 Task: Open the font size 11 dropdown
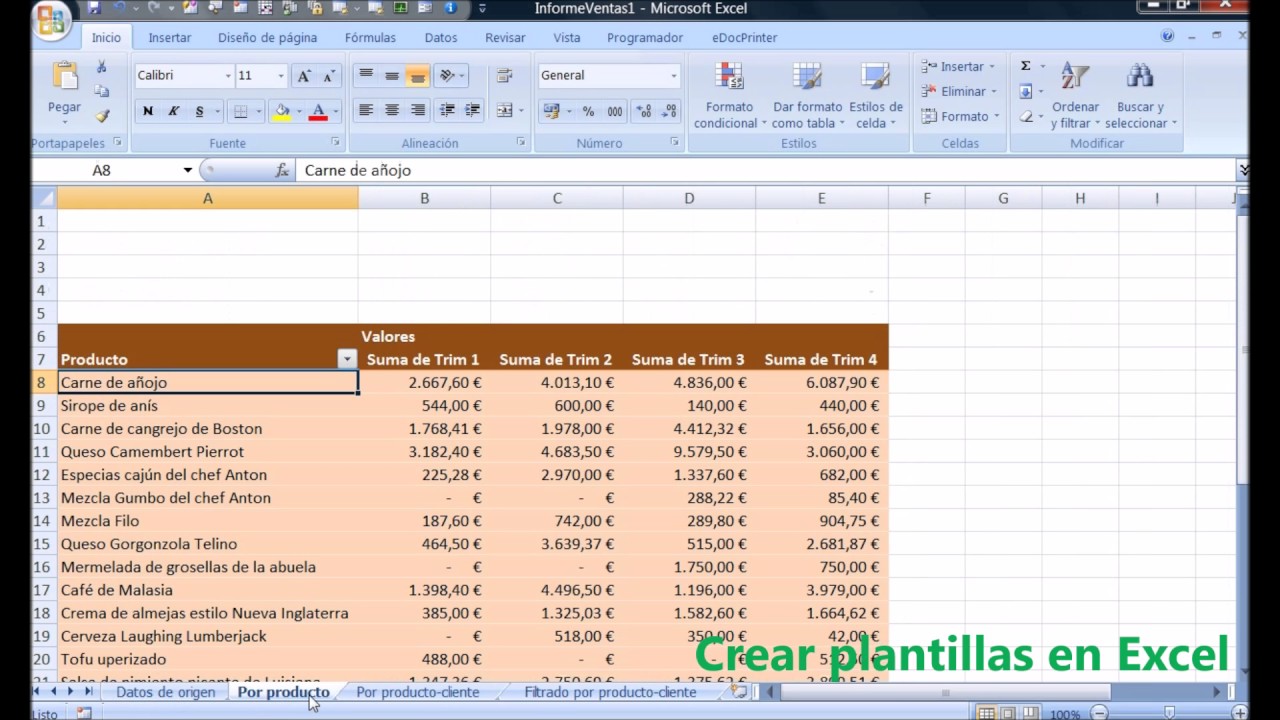281,76
